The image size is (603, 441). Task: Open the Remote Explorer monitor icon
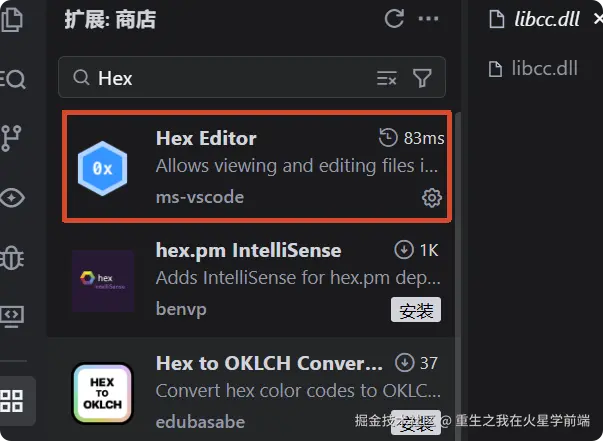12,316
